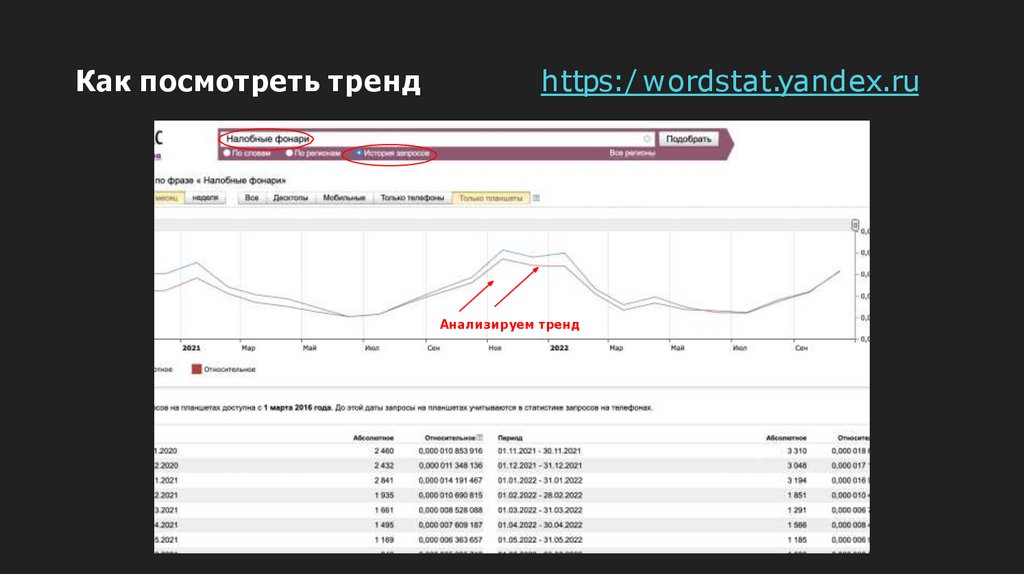Switch to the Только телефоны tab

412,198
